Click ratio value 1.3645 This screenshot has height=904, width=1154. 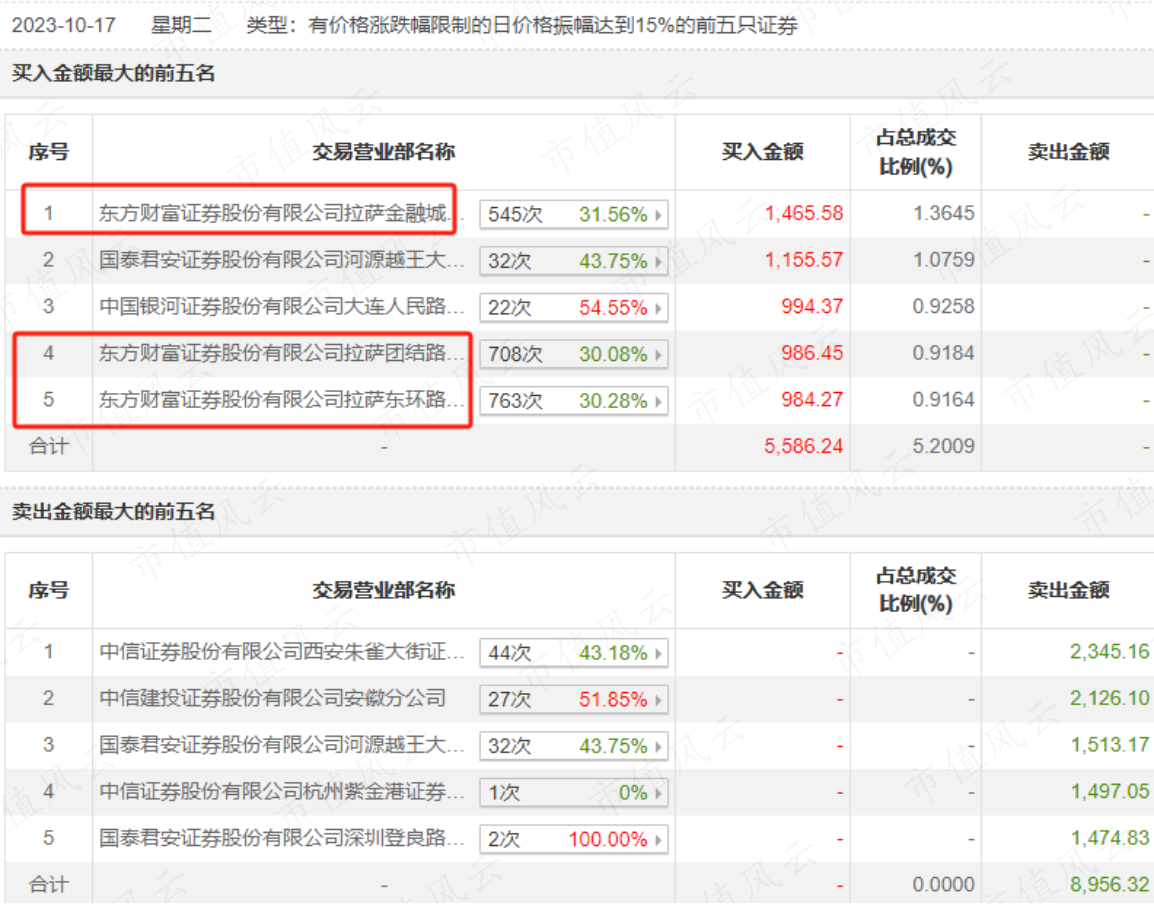coord(944,213)
